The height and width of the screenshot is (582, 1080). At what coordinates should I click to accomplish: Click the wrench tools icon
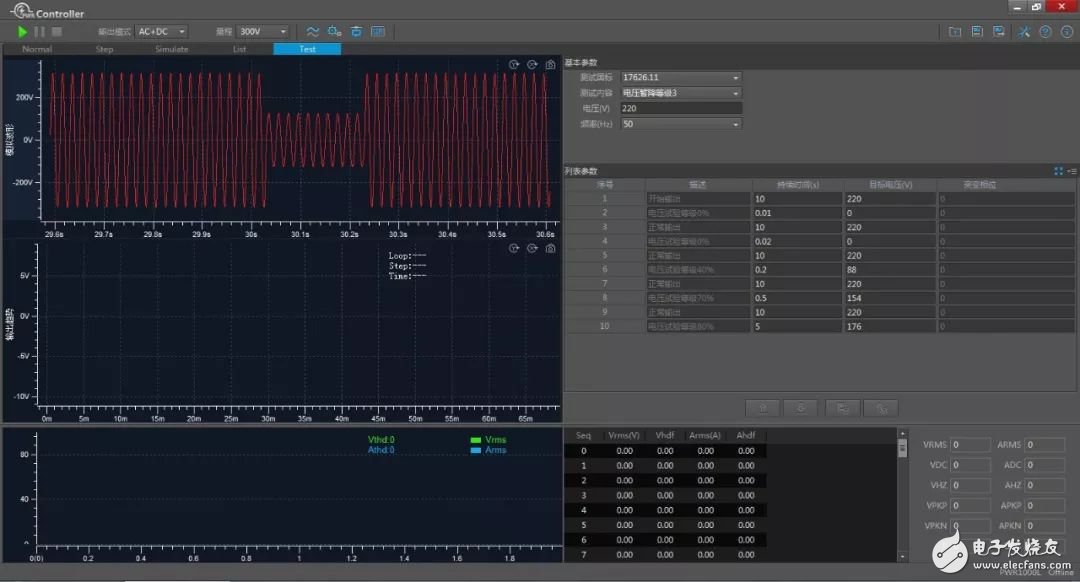[x=1023, y=32]
